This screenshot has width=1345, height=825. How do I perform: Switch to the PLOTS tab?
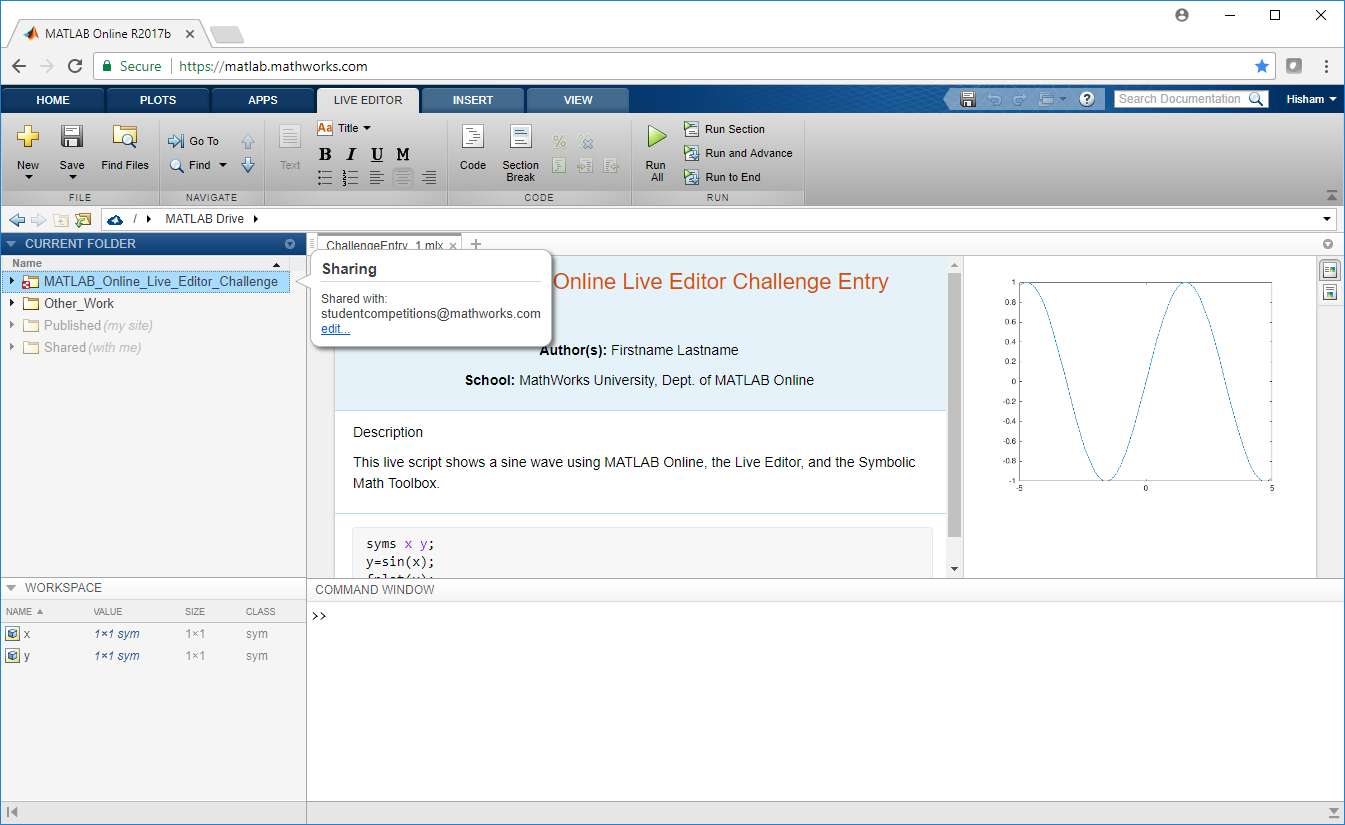[158, 100]
